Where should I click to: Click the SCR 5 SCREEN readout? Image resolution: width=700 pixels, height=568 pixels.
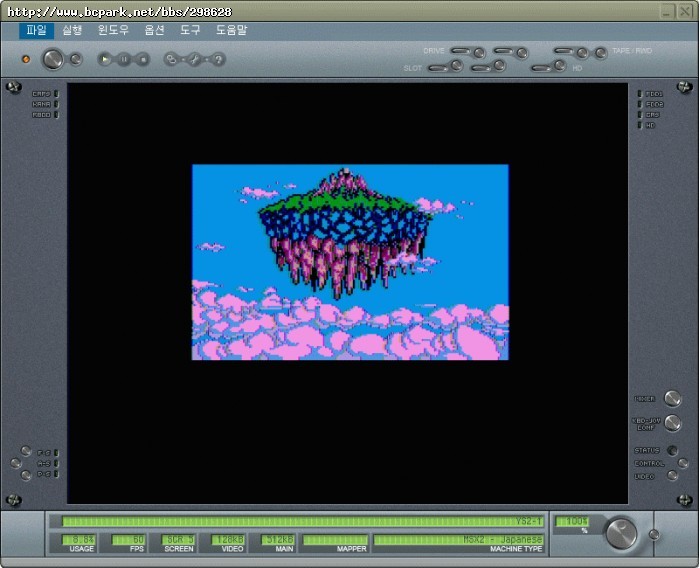click(178, 540)
